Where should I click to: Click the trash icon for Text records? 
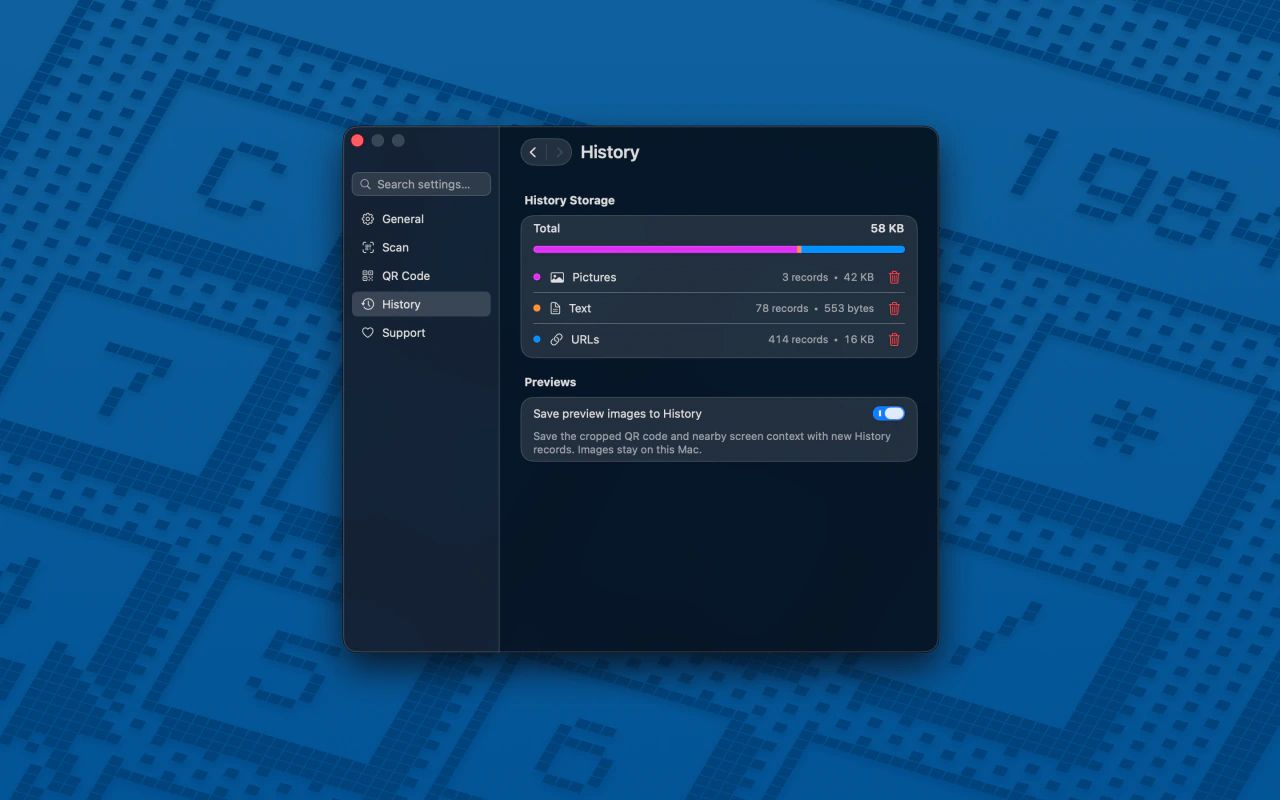(x=894, y=308)
